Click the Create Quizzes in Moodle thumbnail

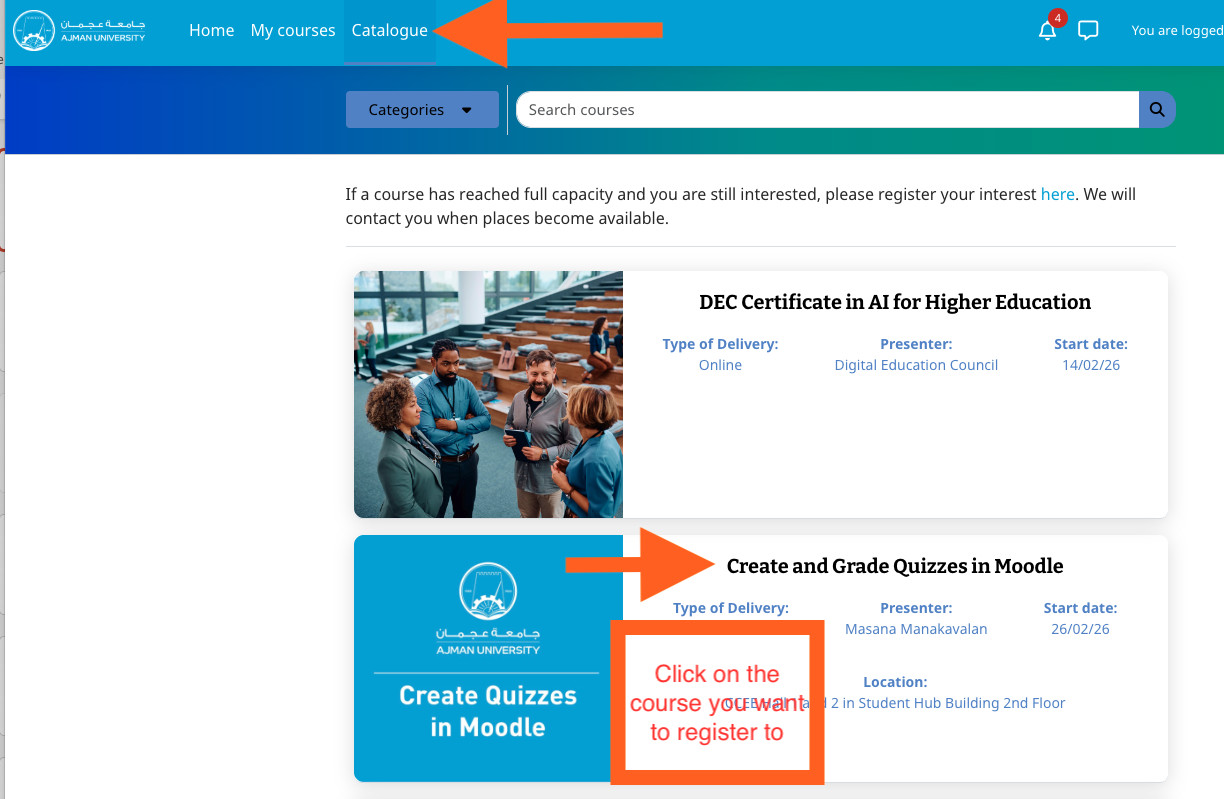tap(488, 658)
